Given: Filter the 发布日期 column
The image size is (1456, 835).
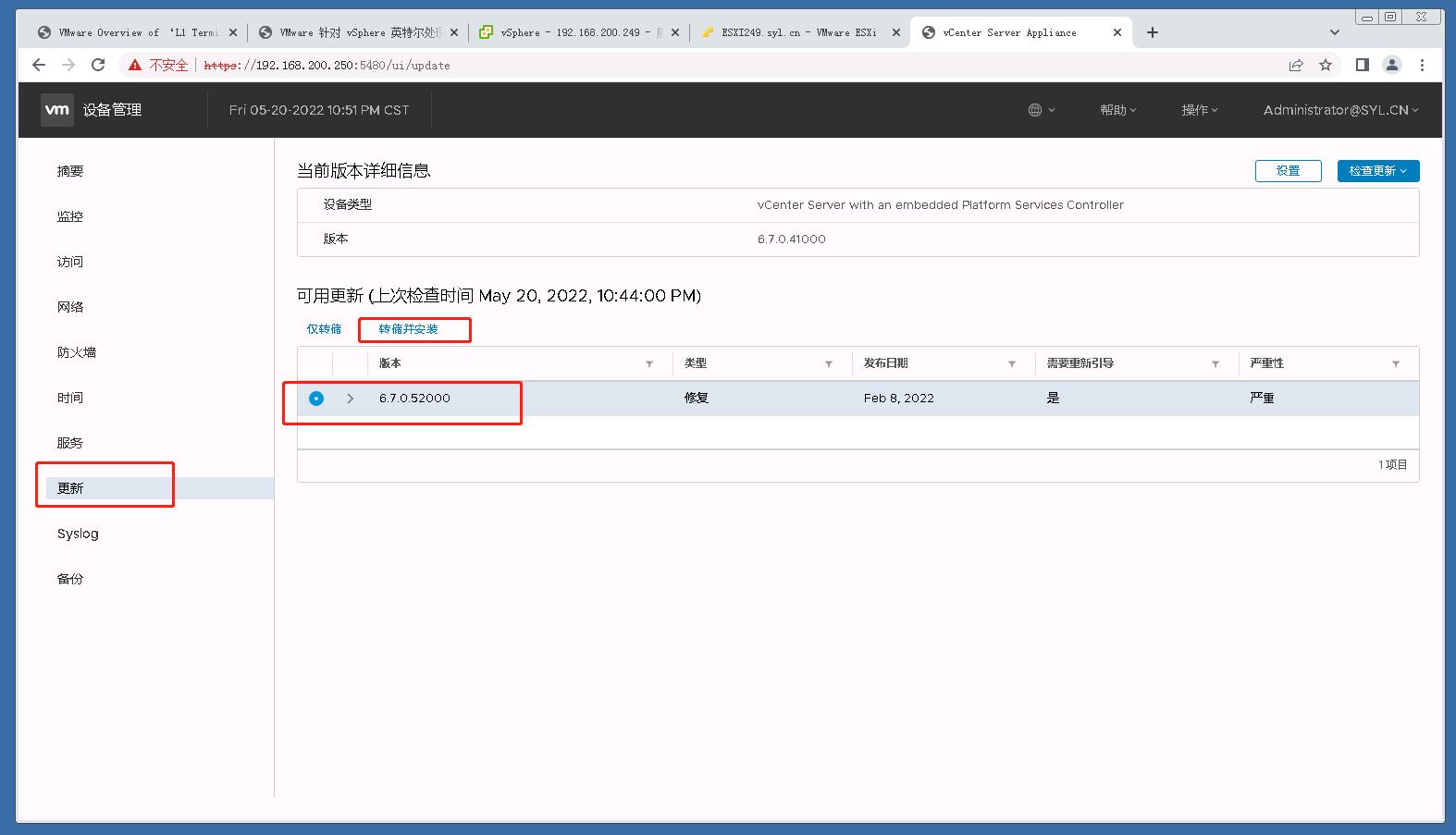Looking at the screenshot, I should pos(1012,364).
